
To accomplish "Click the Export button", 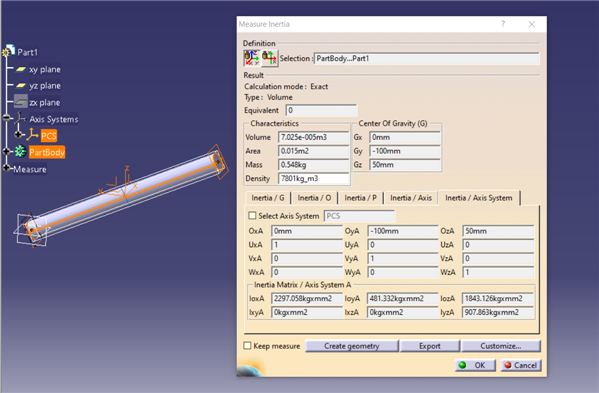I will click(430, 346).
